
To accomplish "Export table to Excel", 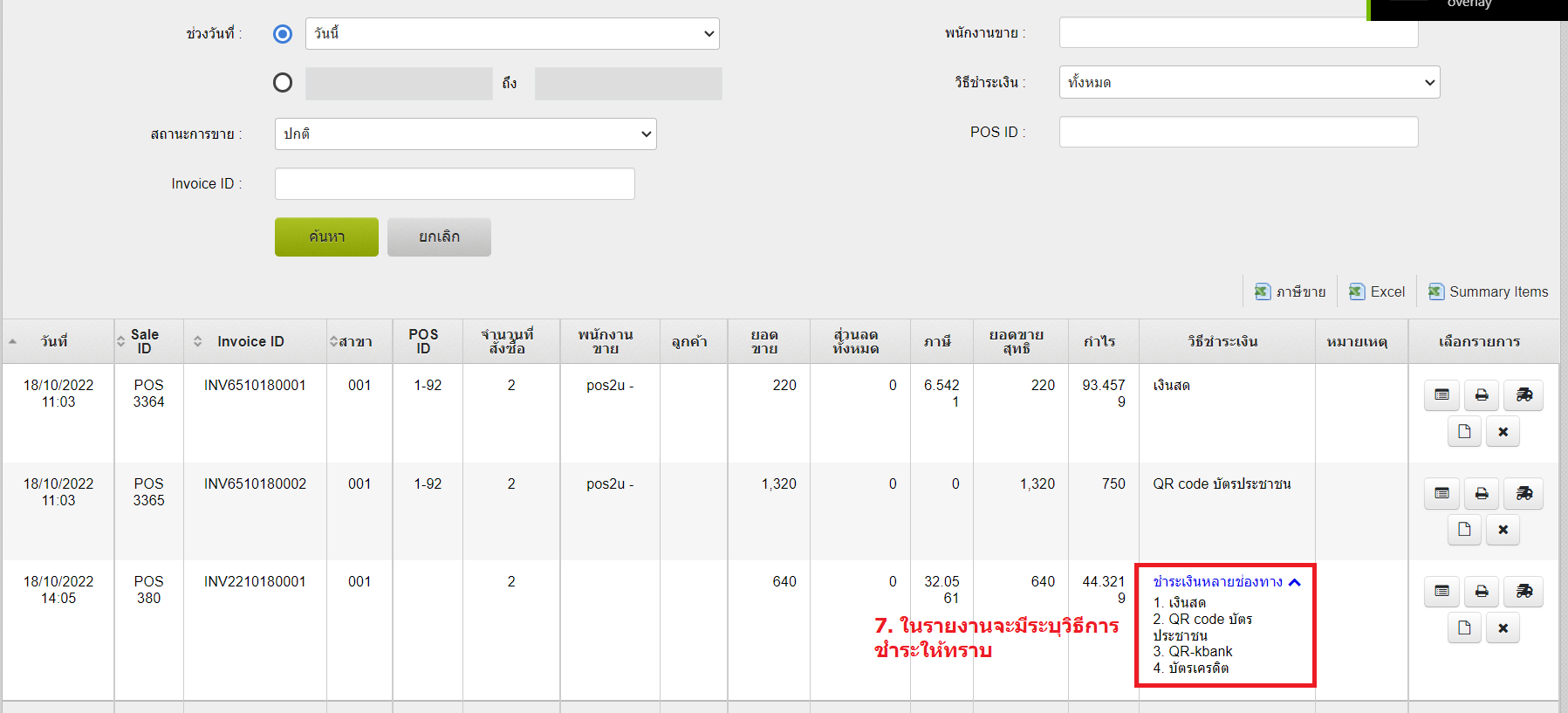I will pyautogui.click(x=1377, y=291).
